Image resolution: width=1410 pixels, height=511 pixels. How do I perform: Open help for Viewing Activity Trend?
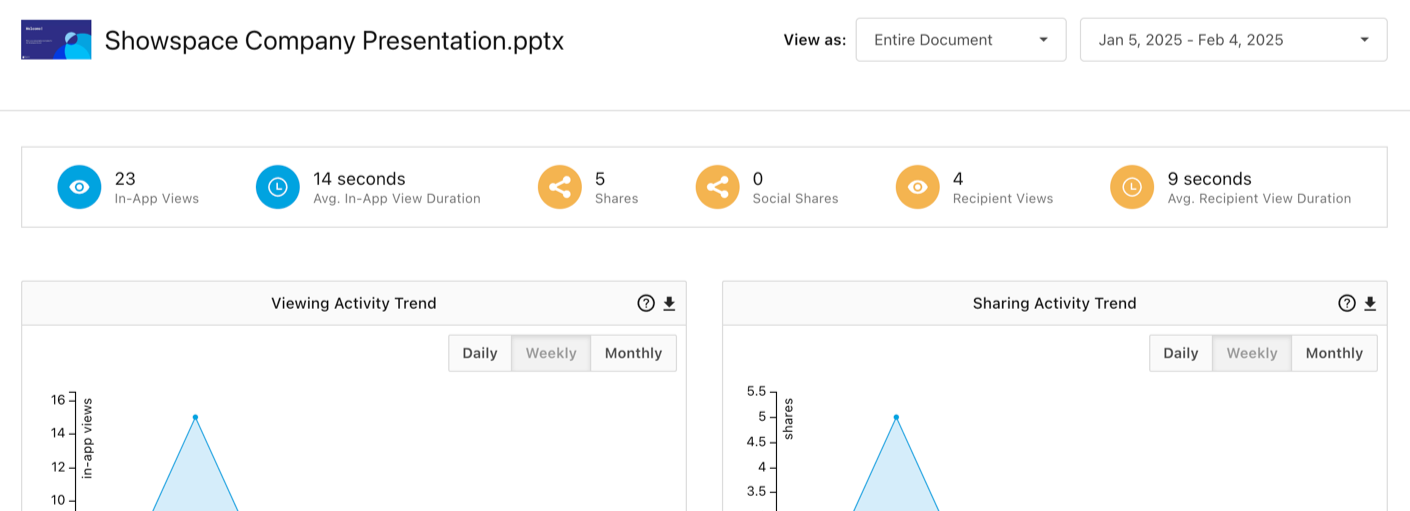pos(646,304)
